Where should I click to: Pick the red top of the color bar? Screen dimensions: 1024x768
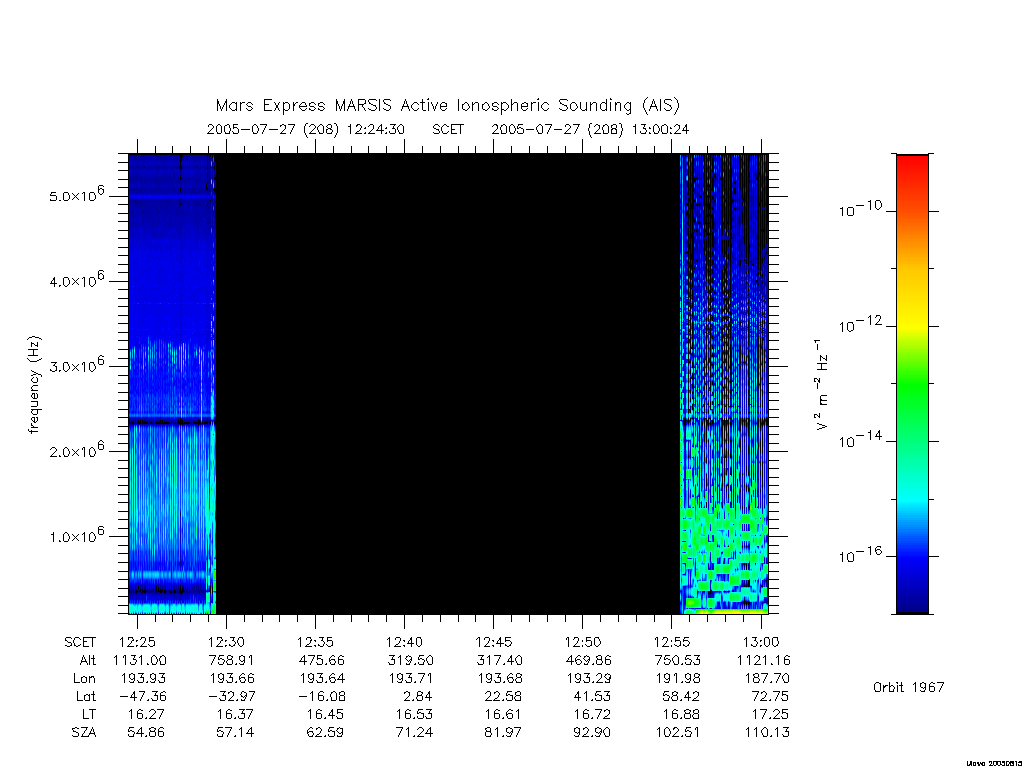click(912, 168)
